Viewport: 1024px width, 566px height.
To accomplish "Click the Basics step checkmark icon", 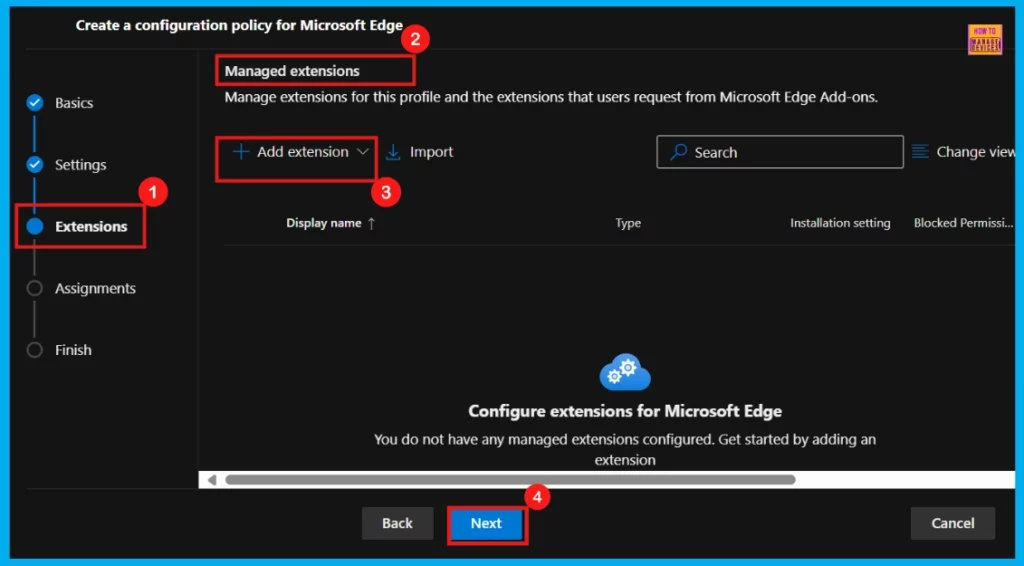I will (35, 102).
